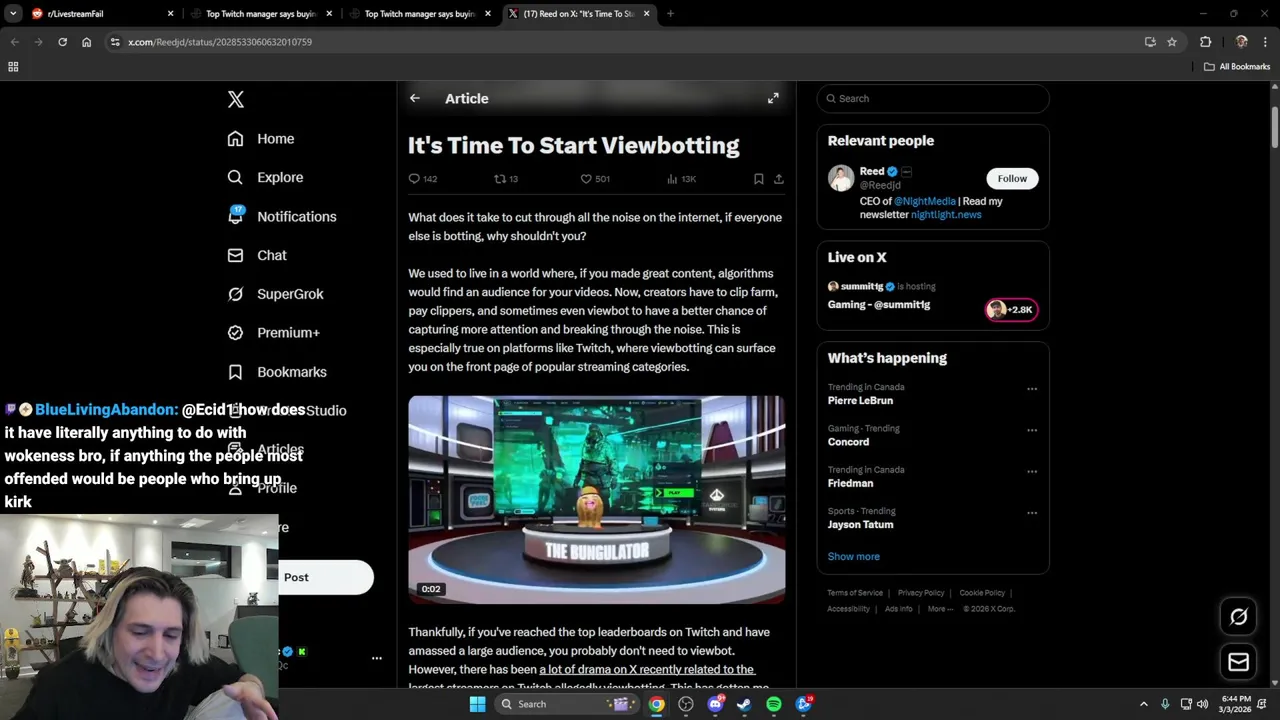Open Spotify from the taskbar

774,704
